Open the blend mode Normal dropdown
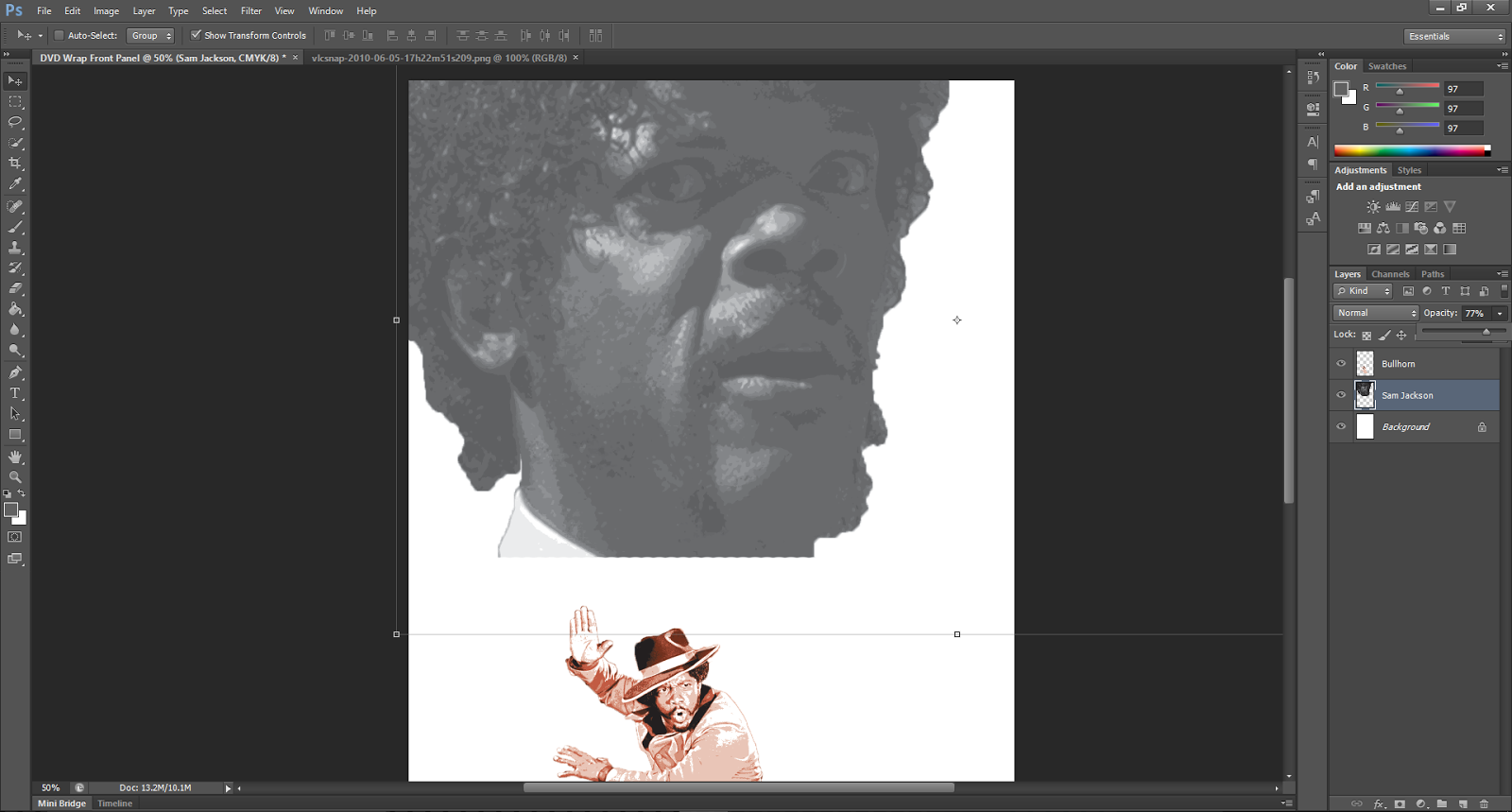1512x812 pixels. [x=1376, y=313]
